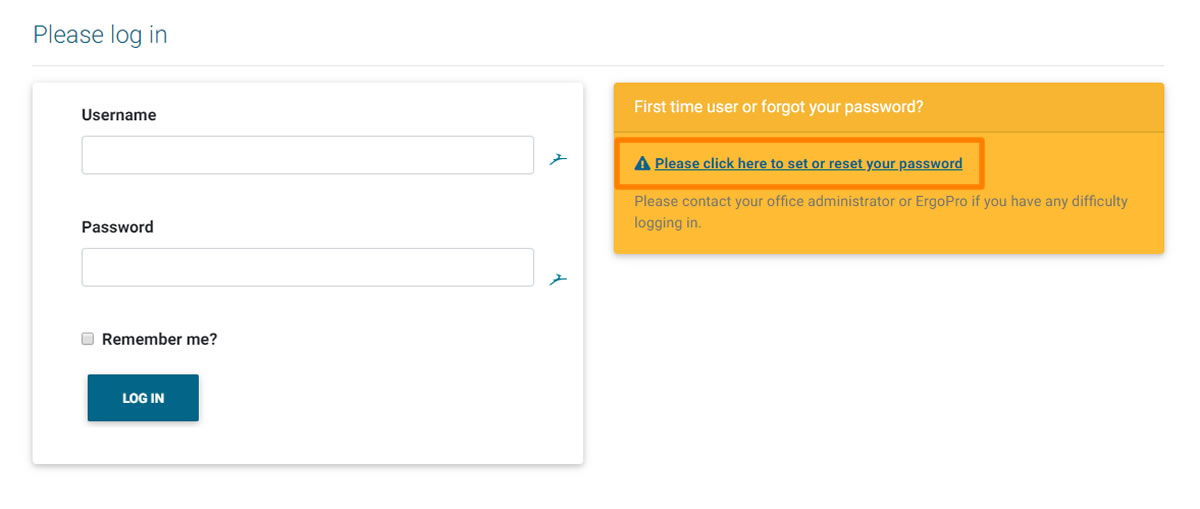The image size is (1200, 509).
Task: Click the 'Please log in' heading
Action: (x=100, y=35)
